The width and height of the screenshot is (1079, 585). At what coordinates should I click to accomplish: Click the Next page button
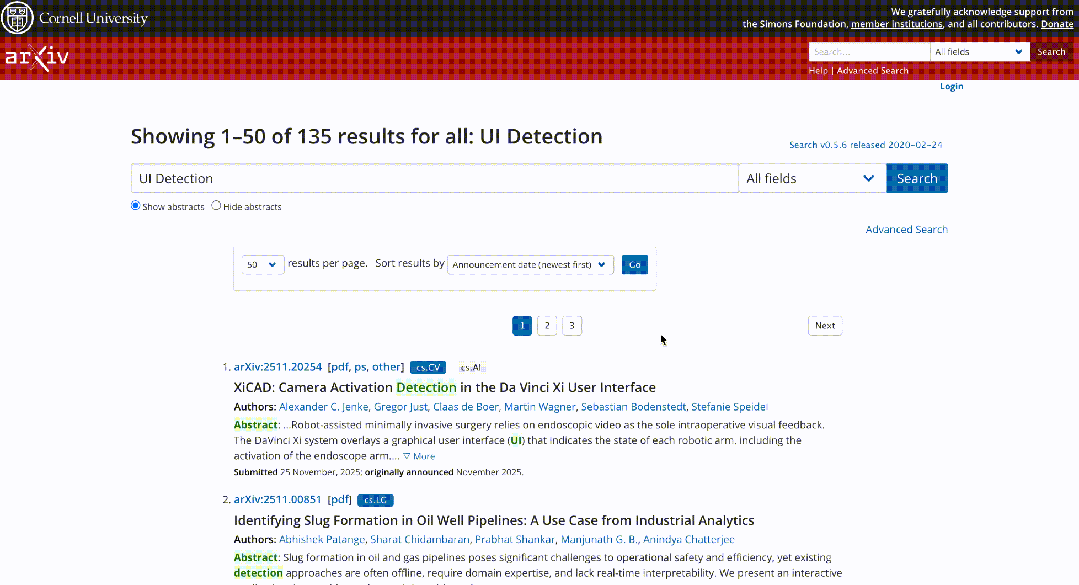[x=825, y=325]
